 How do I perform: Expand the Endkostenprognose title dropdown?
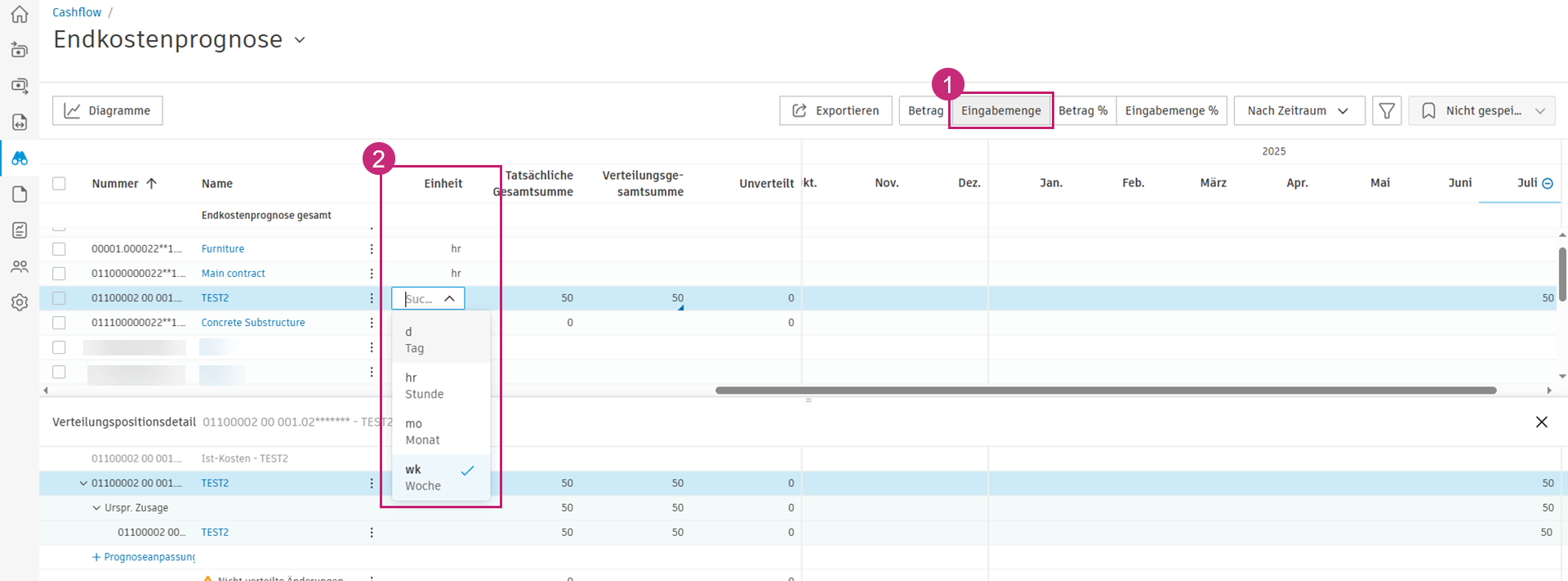[300, 40]
